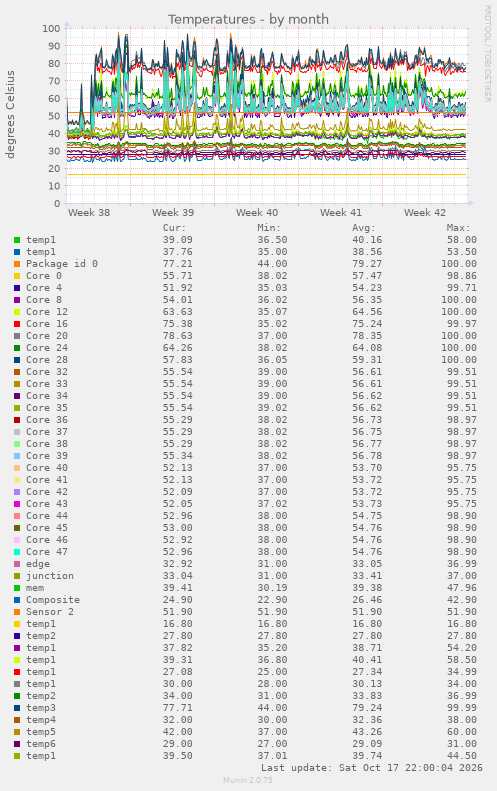This screenshot has height=791, width=497.
Task: Select the Core 4 legend label
Action: (44, 288)
